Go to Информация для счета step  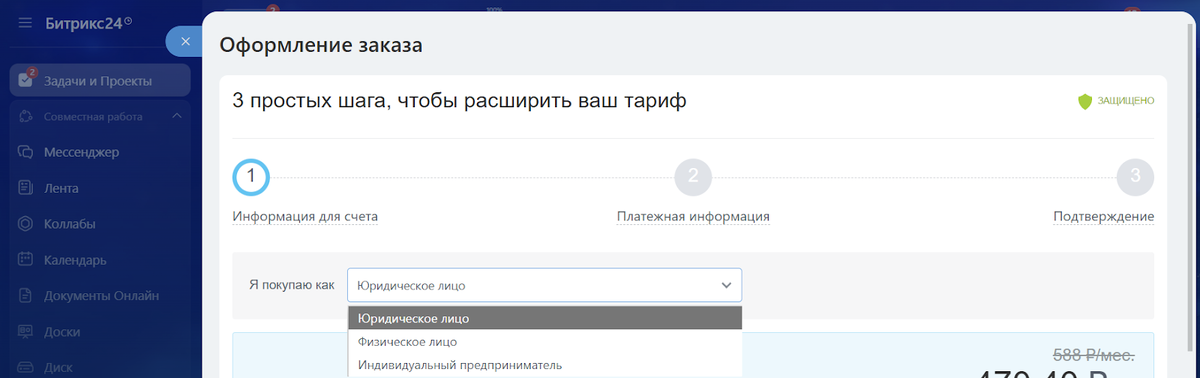coord(305,216)
